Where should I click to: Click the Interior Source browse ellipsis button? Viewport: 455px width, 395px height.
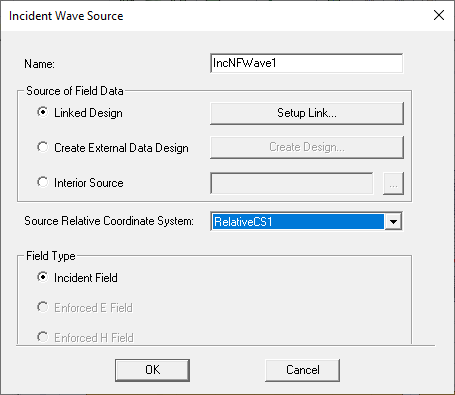pos(393,183)
